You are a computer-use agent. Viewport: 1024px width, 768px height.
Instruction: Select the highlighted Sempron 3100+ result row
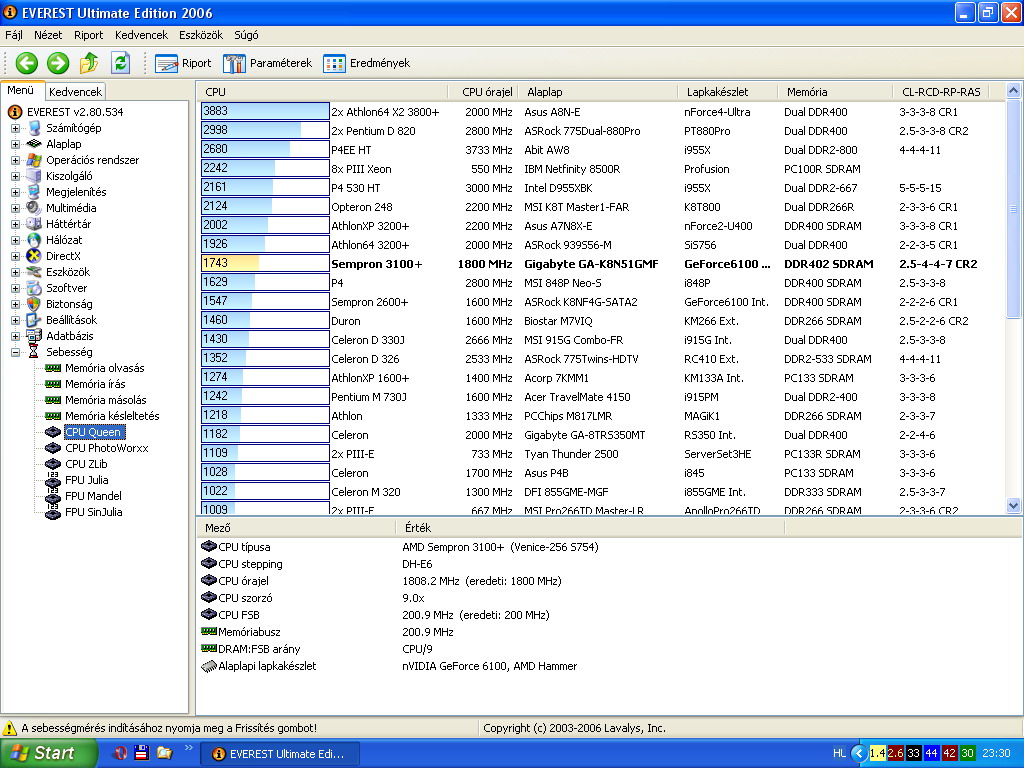click(x=601, y=264)
